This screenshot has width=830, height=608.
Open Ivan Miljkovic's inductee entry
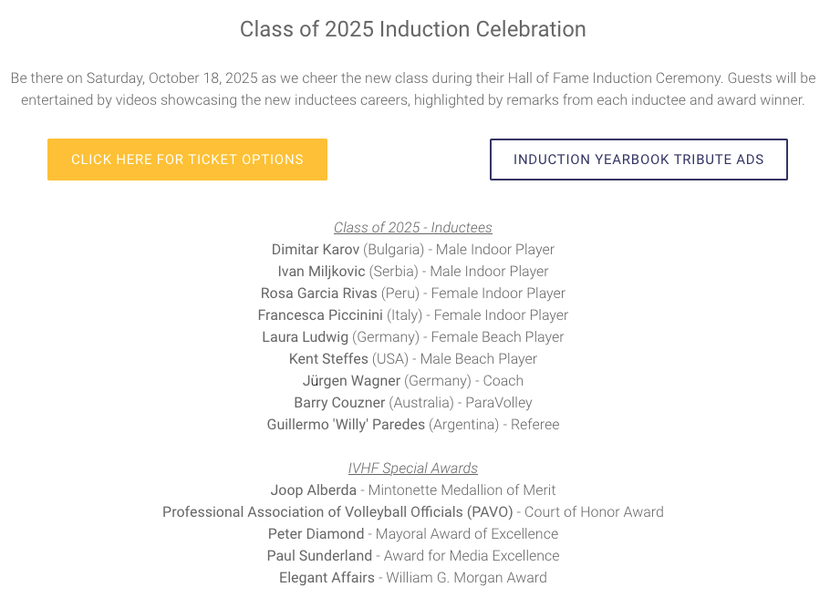click(x=321, y=271)
